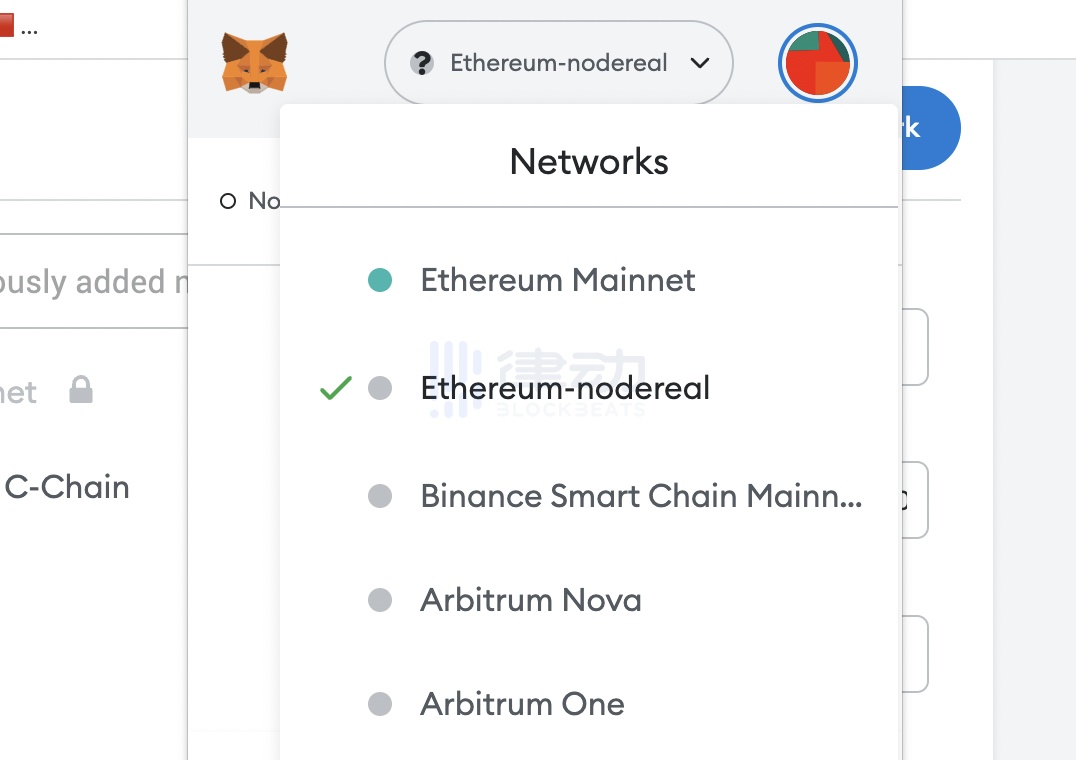Select the Arbitrum One network
This screenshot has height=760, width=1076.
[522, 704]
